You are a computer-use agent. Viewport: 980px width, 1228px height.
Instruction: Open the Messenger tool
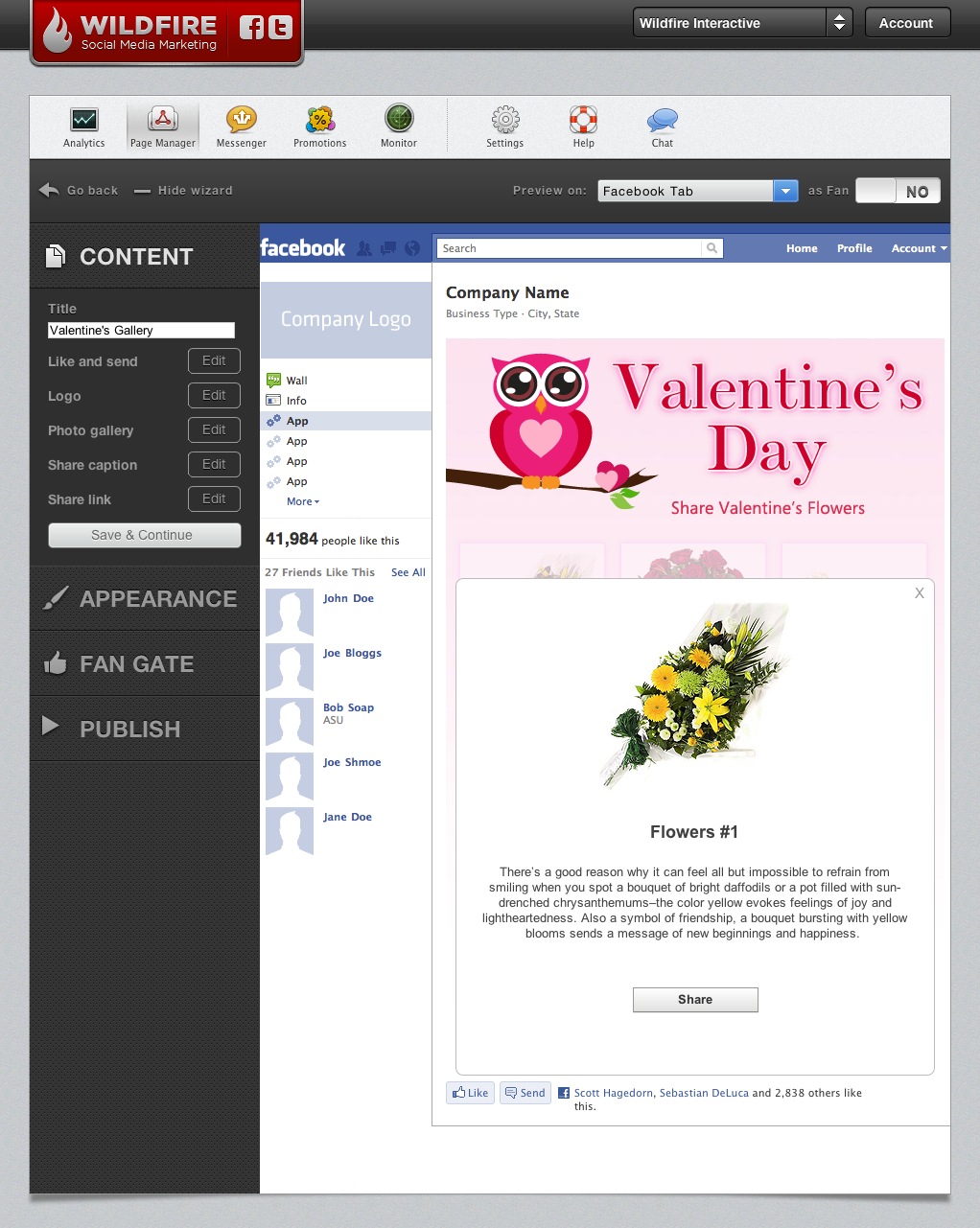coord(242,127)
